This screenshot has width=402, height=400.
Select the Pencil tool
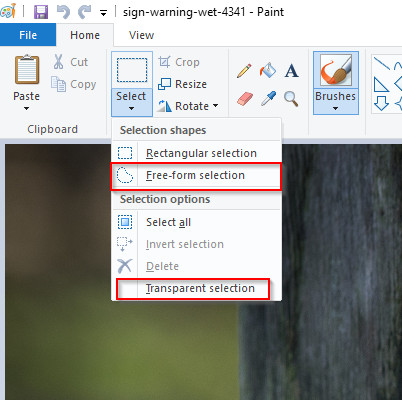coord(244,71)
